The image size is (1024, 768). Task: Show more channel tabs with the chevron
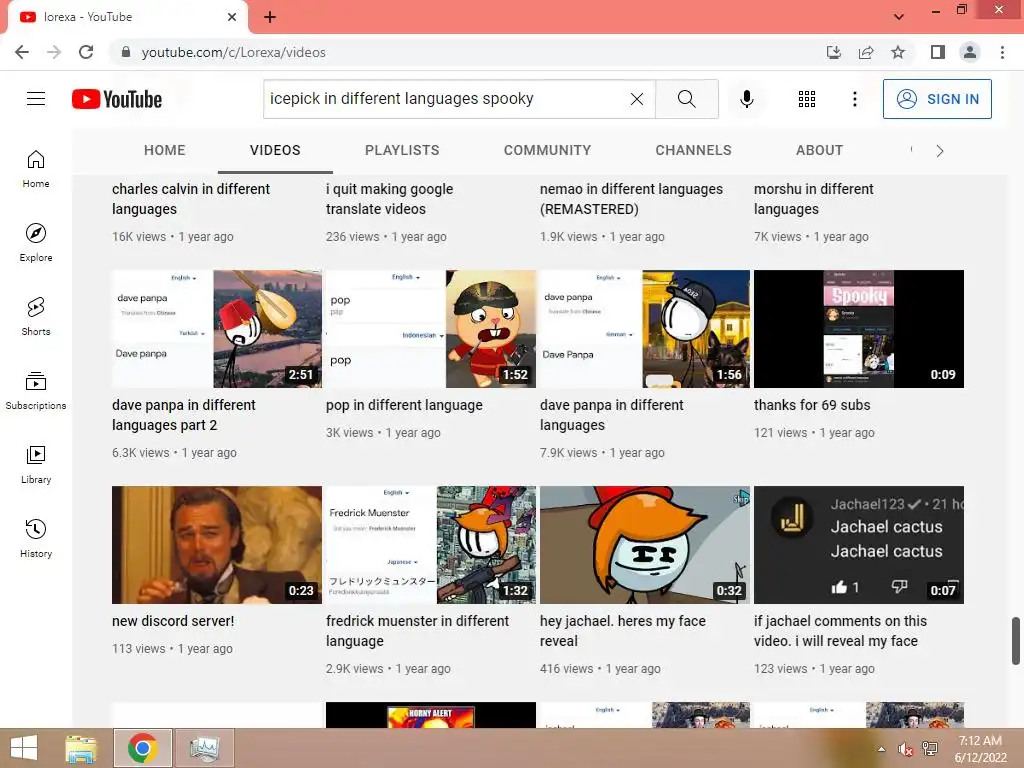click(940, 151)
